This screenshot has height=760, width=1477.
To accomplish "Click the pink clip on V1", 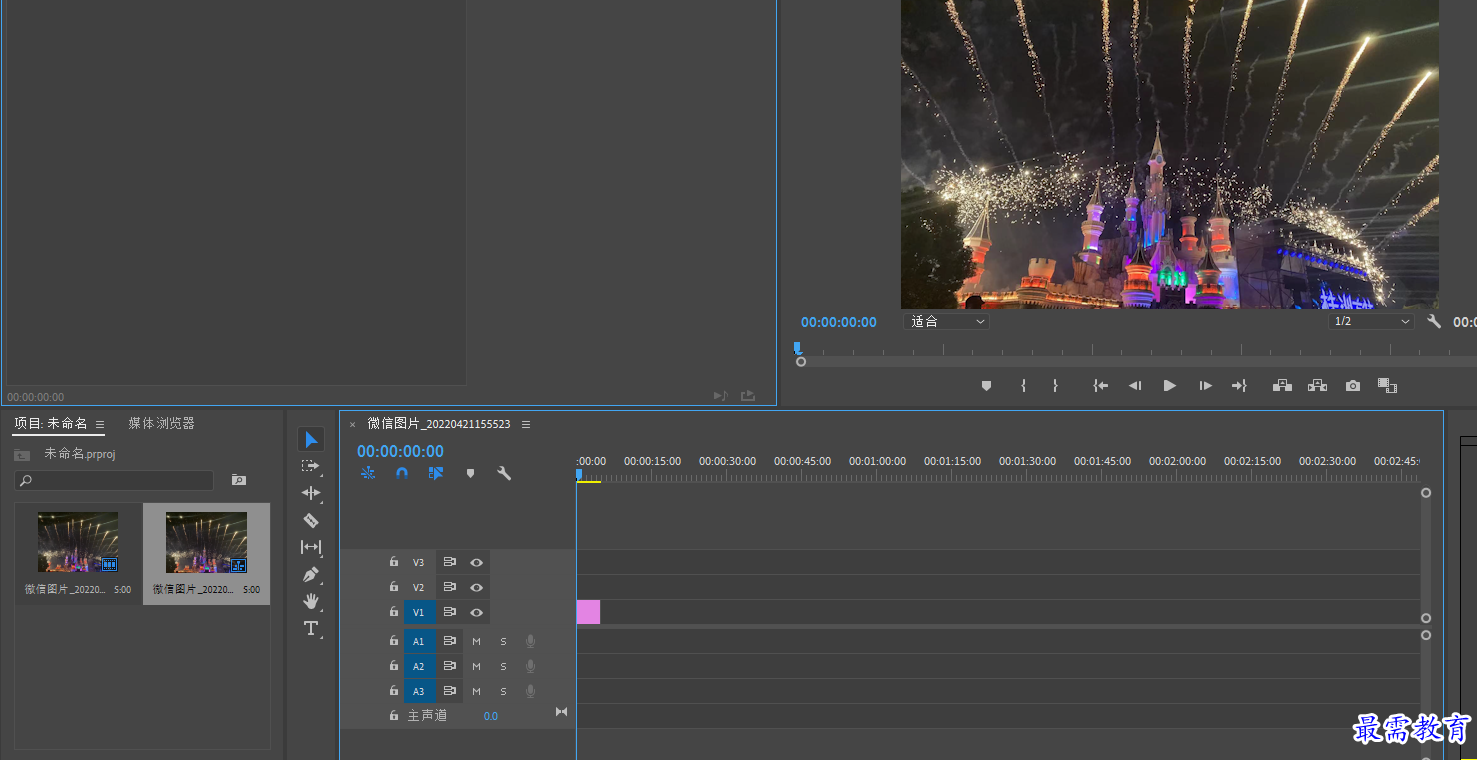I will 588,612.
